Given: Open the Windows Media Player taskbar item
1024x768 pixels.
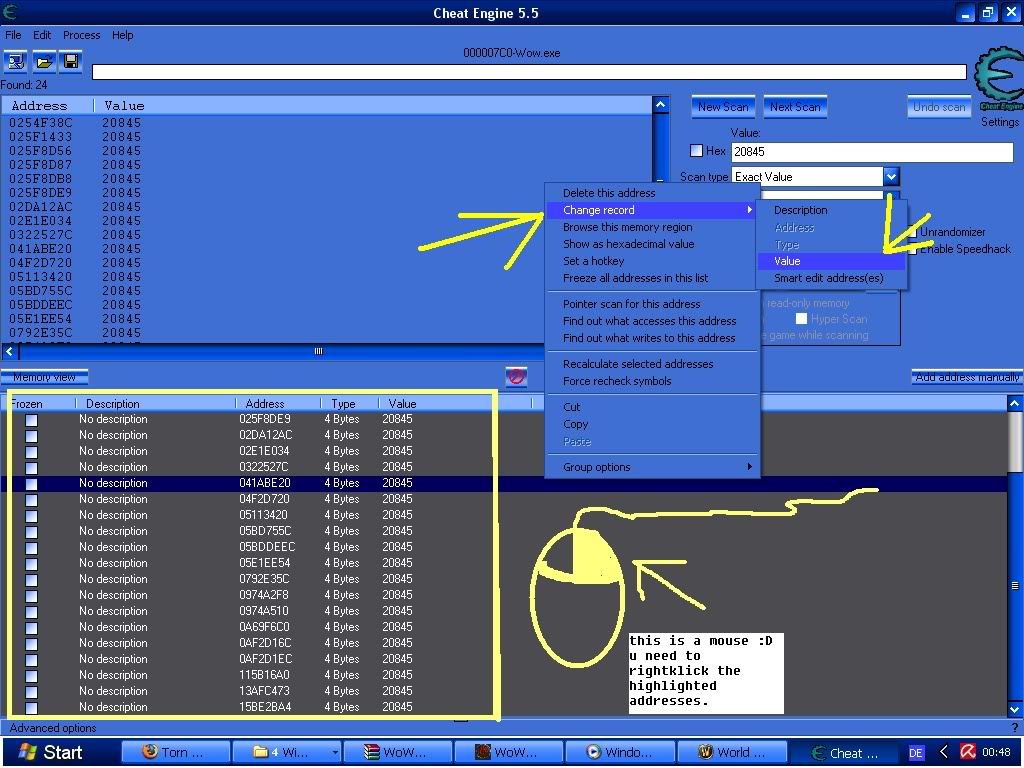Looking at the screenshot, I should click(x=619, y=752).
